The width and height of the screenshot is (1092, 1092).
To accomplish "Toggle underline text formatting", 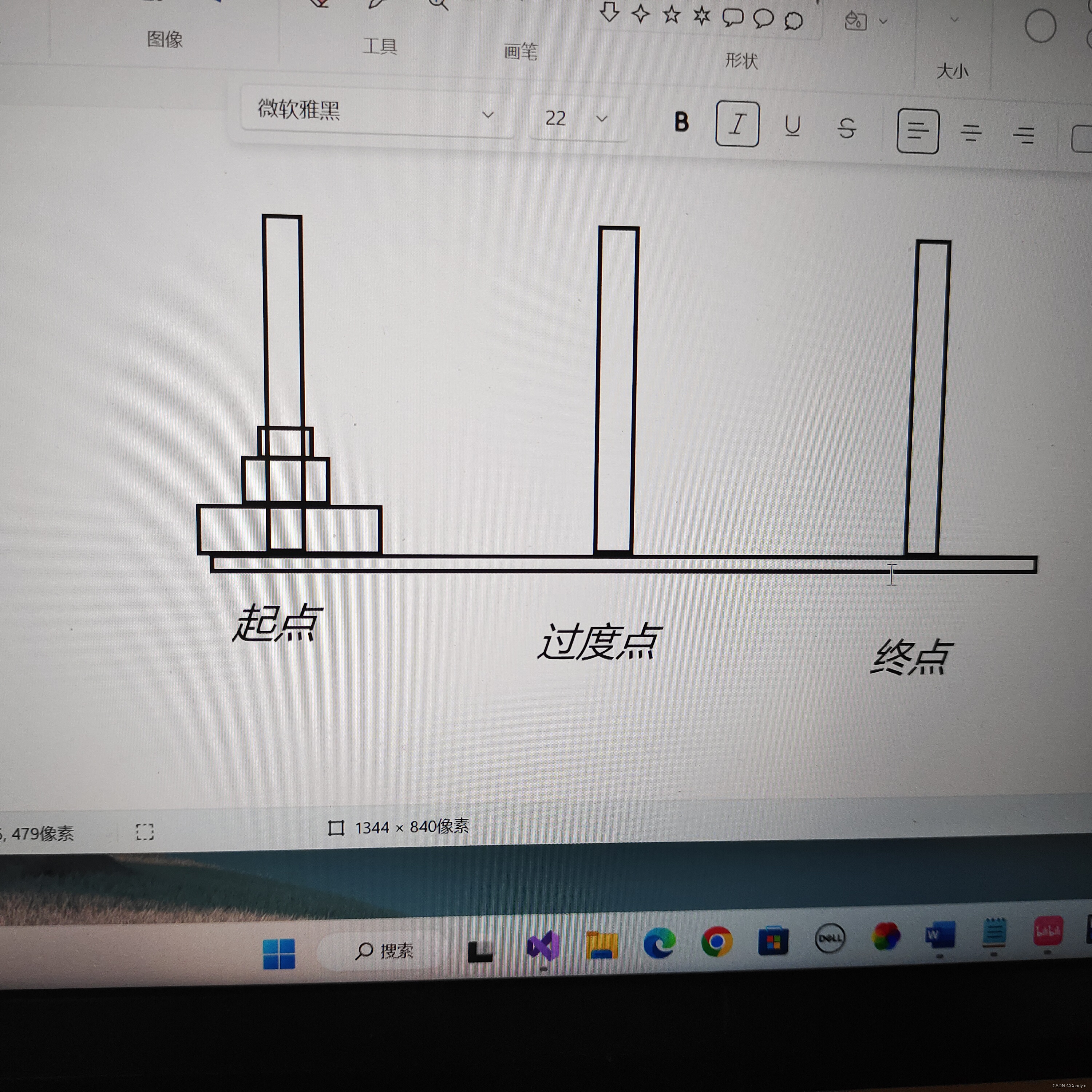I will click(x=792, y=127).
